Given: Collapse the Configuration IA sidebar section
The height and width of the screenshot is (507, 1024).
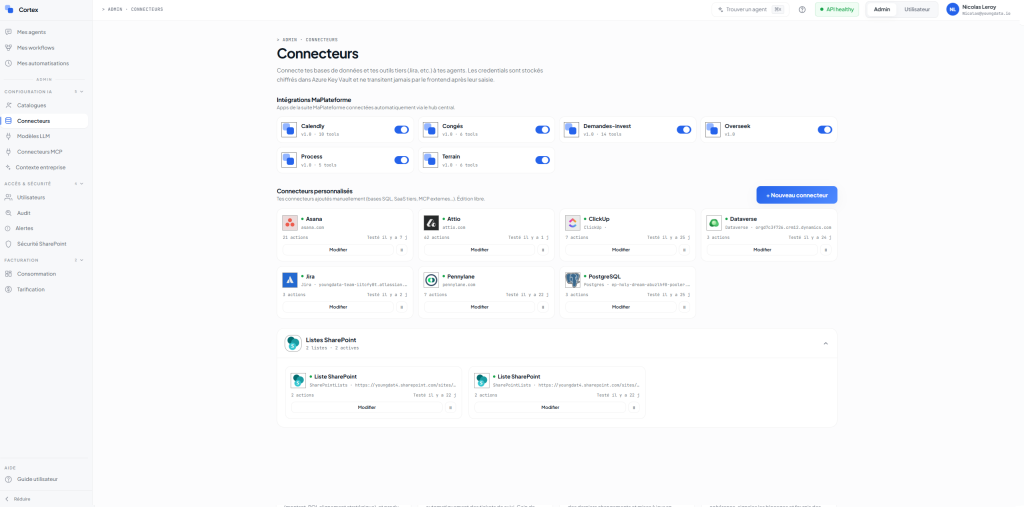Looking at the screenshot, I should pos(82,91).
